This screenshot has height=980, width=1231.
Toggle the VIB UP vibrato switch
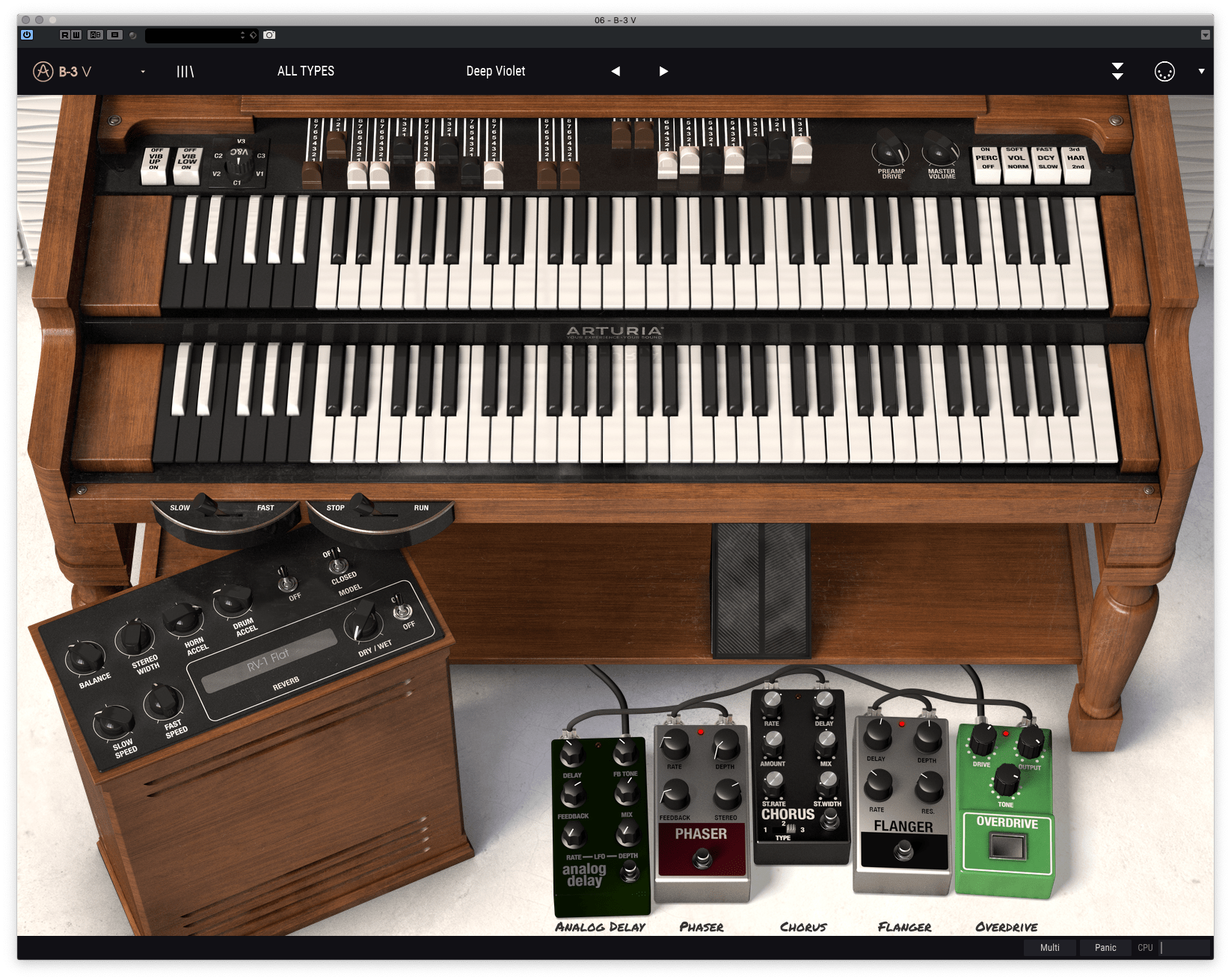click(154, 164)
